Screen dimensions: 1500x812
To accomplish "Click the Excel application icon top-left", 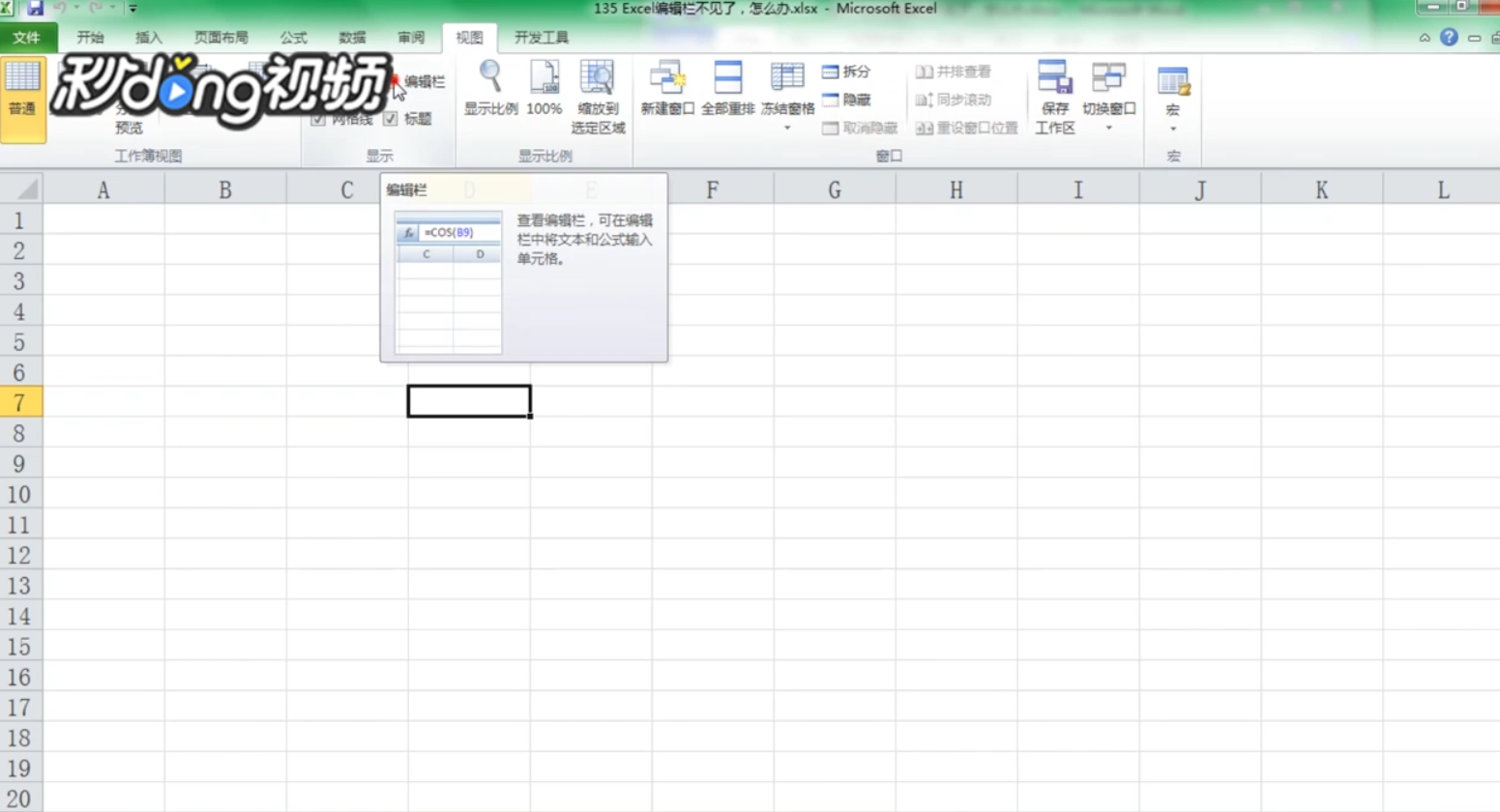I will [x=7, y=8].
